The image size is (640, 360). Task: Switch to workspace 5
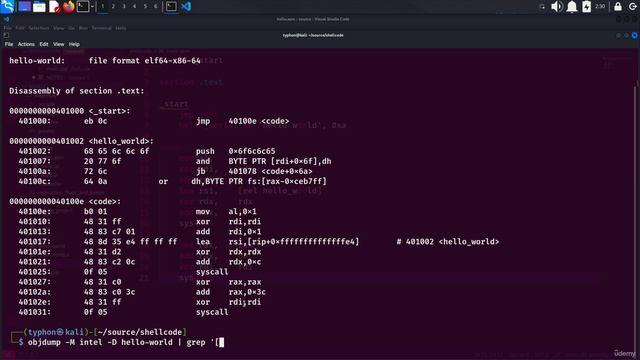pyautogui.click(x=145, y=6)
